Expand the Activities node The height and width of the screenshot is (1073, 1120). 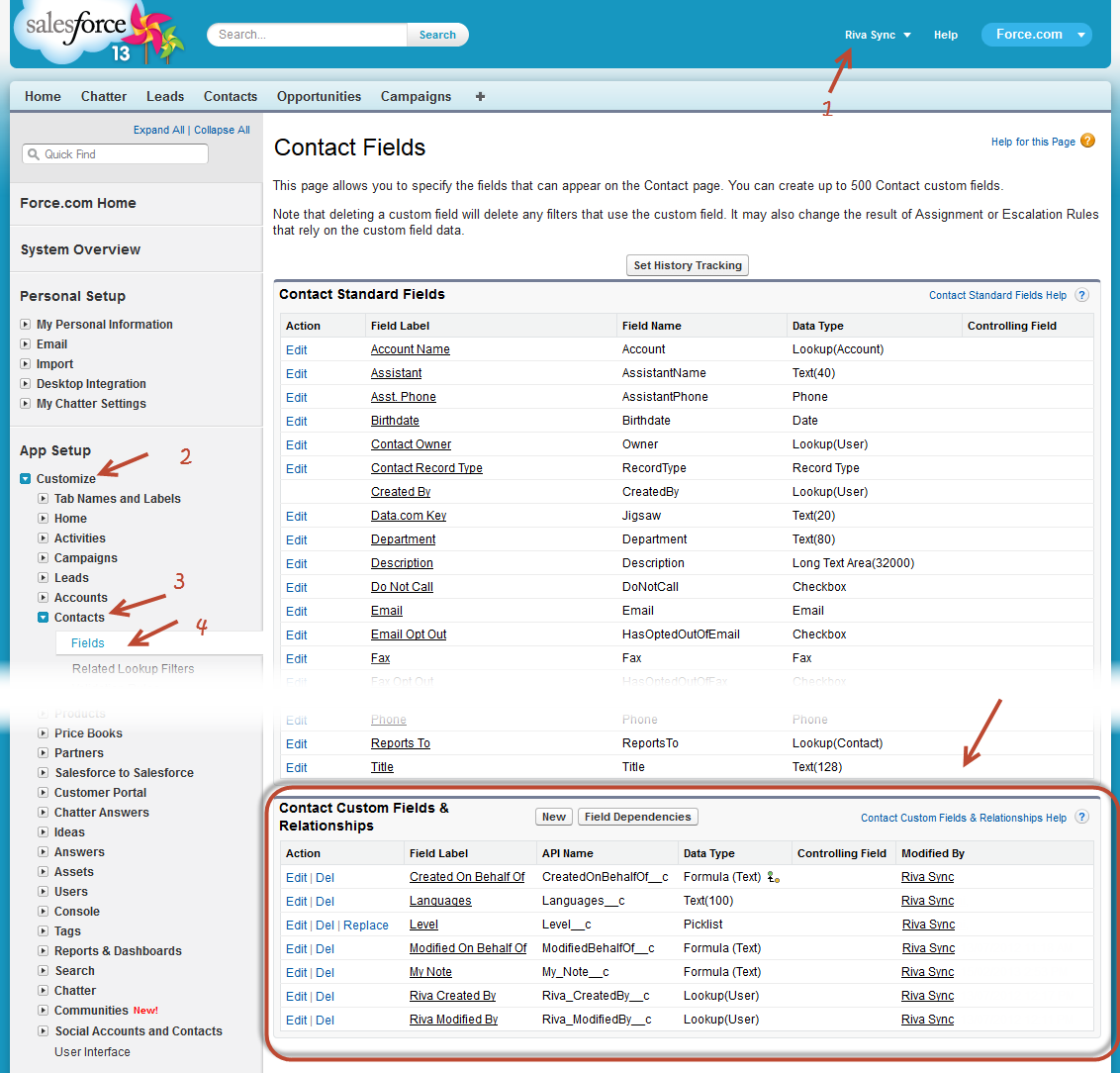(43, 537)
